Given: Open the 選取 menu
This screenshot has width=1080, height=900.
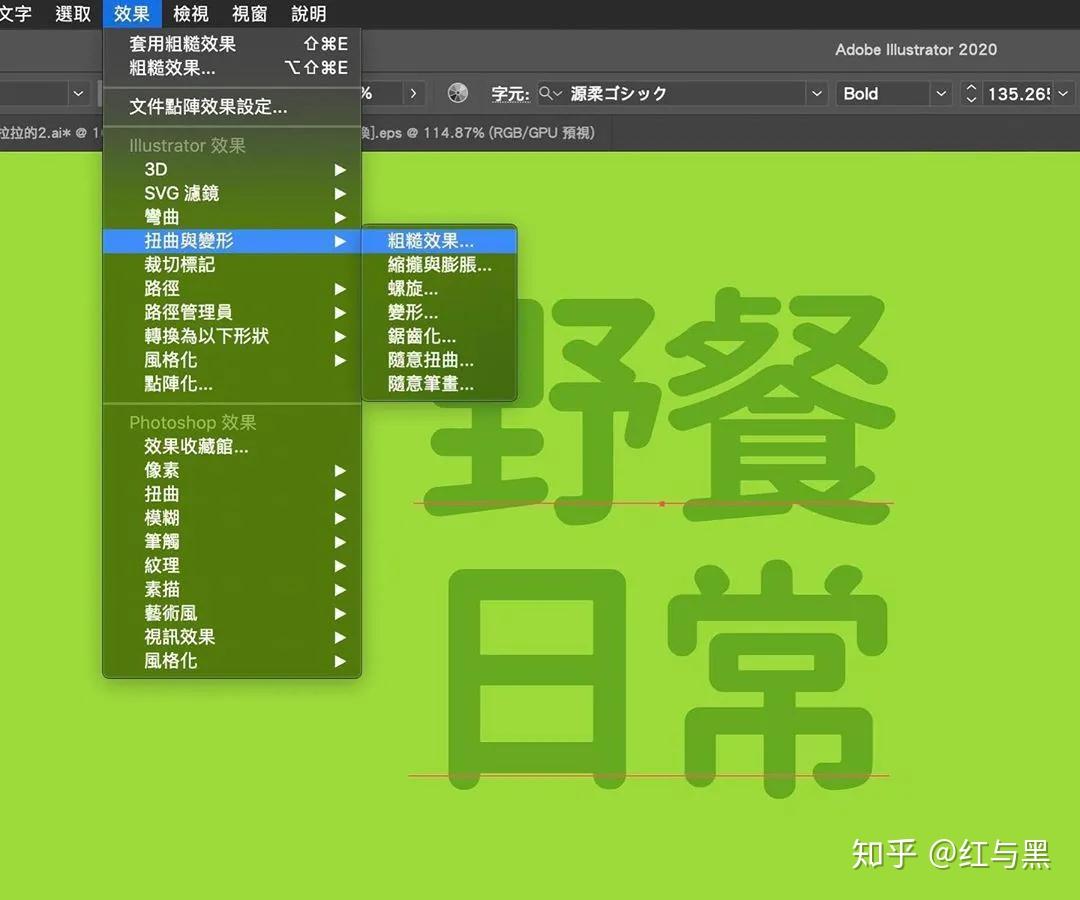Looking at the screenshot, I should pos(73,13).
